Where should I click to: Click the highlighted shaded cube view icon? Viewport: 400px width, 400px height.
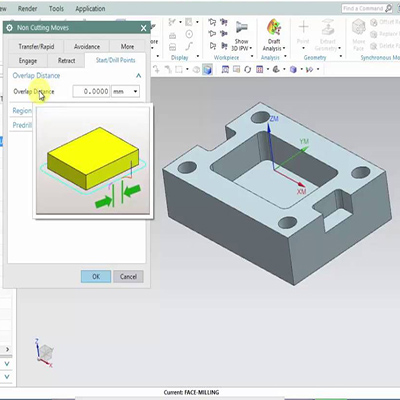point(207,69)
